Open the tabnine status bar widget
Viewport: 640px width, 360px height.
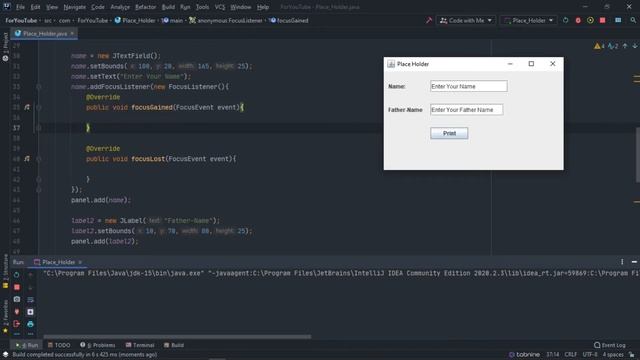[x=524, y=354]
